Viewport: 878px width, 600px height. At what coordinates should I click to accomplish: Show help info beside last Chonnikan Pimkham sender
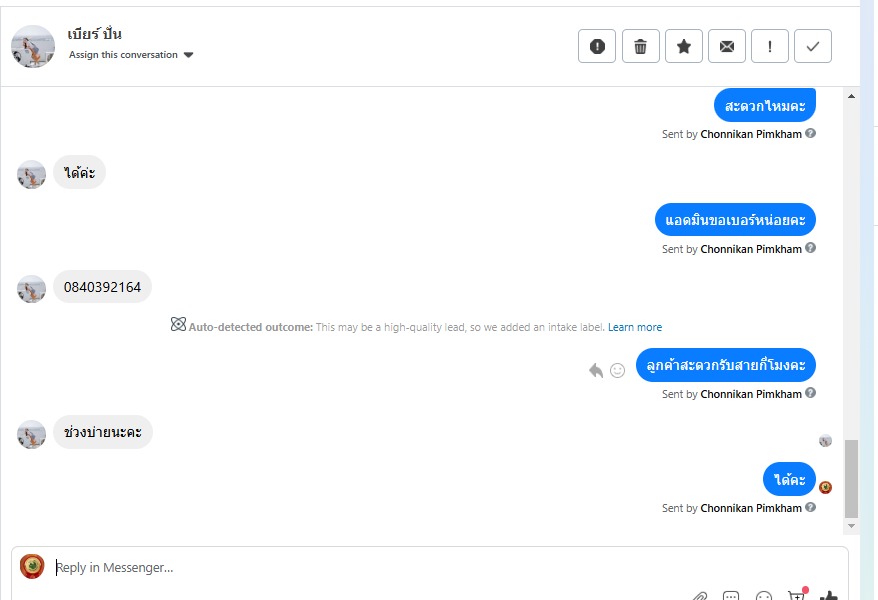pos(811,508)
